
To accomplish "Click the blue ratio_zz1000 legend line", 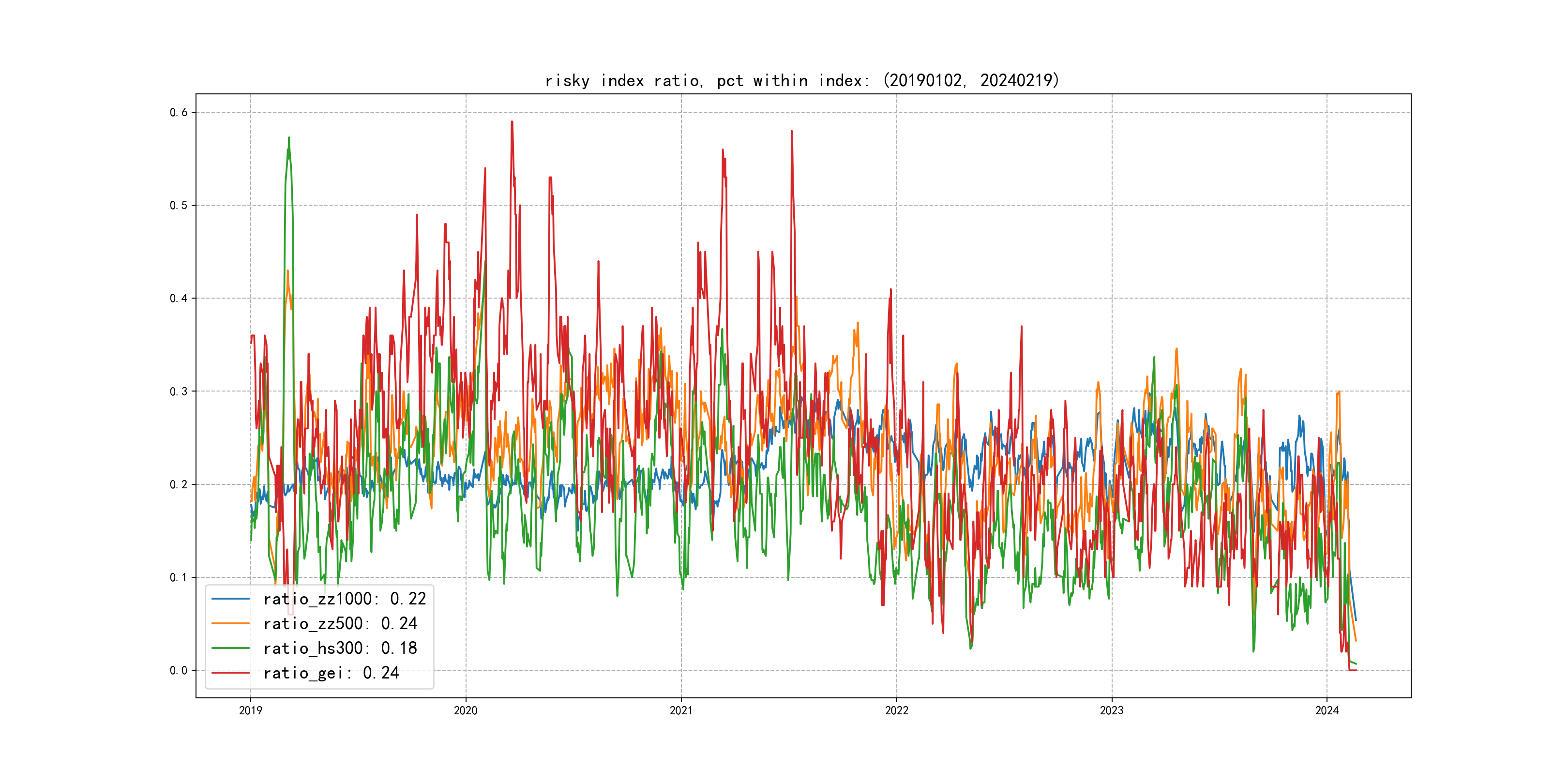I will pyautogui.click(x=230, y=599).
